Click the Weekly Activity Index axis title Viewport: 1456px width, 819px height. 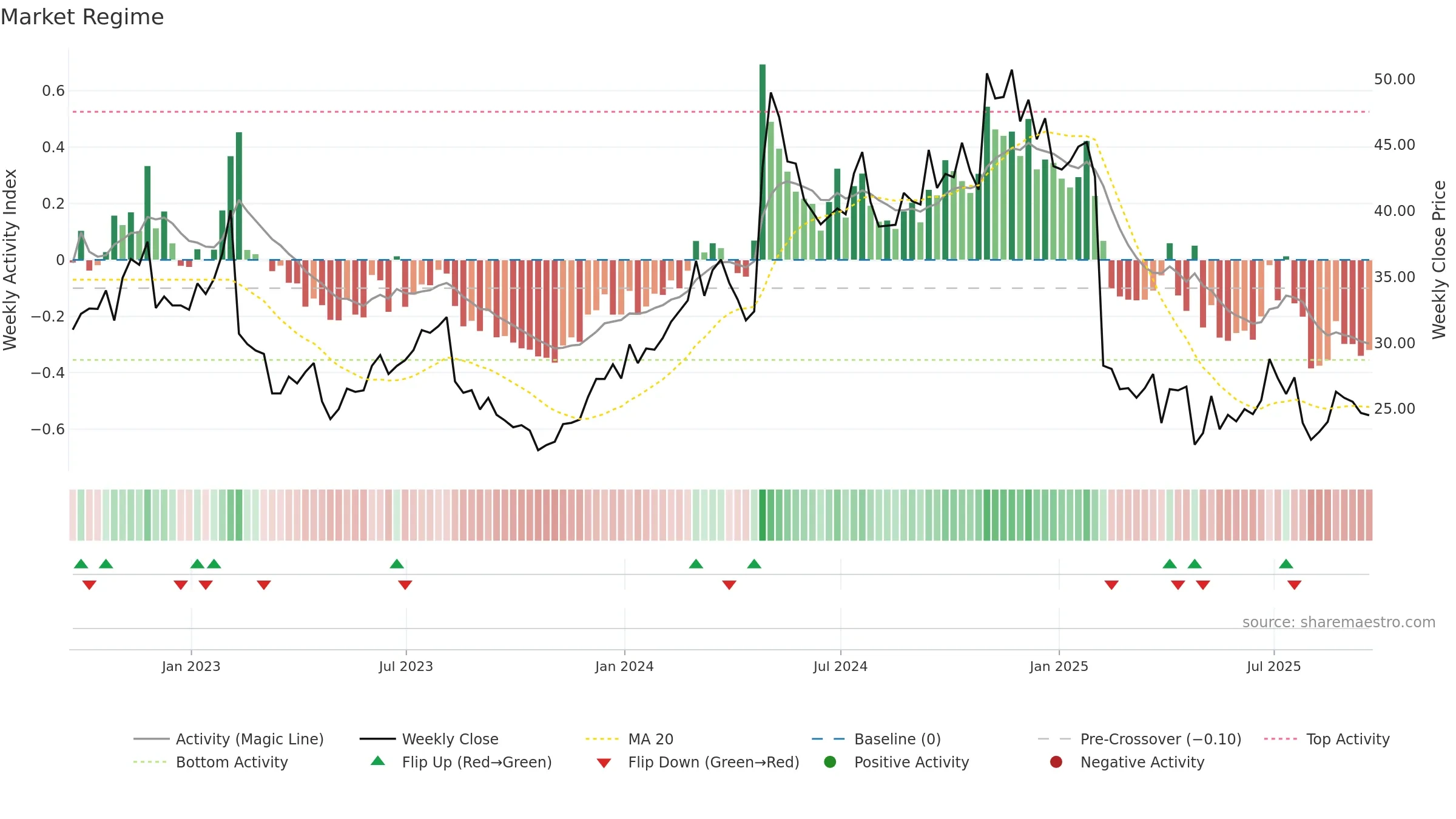click(10, 260)
